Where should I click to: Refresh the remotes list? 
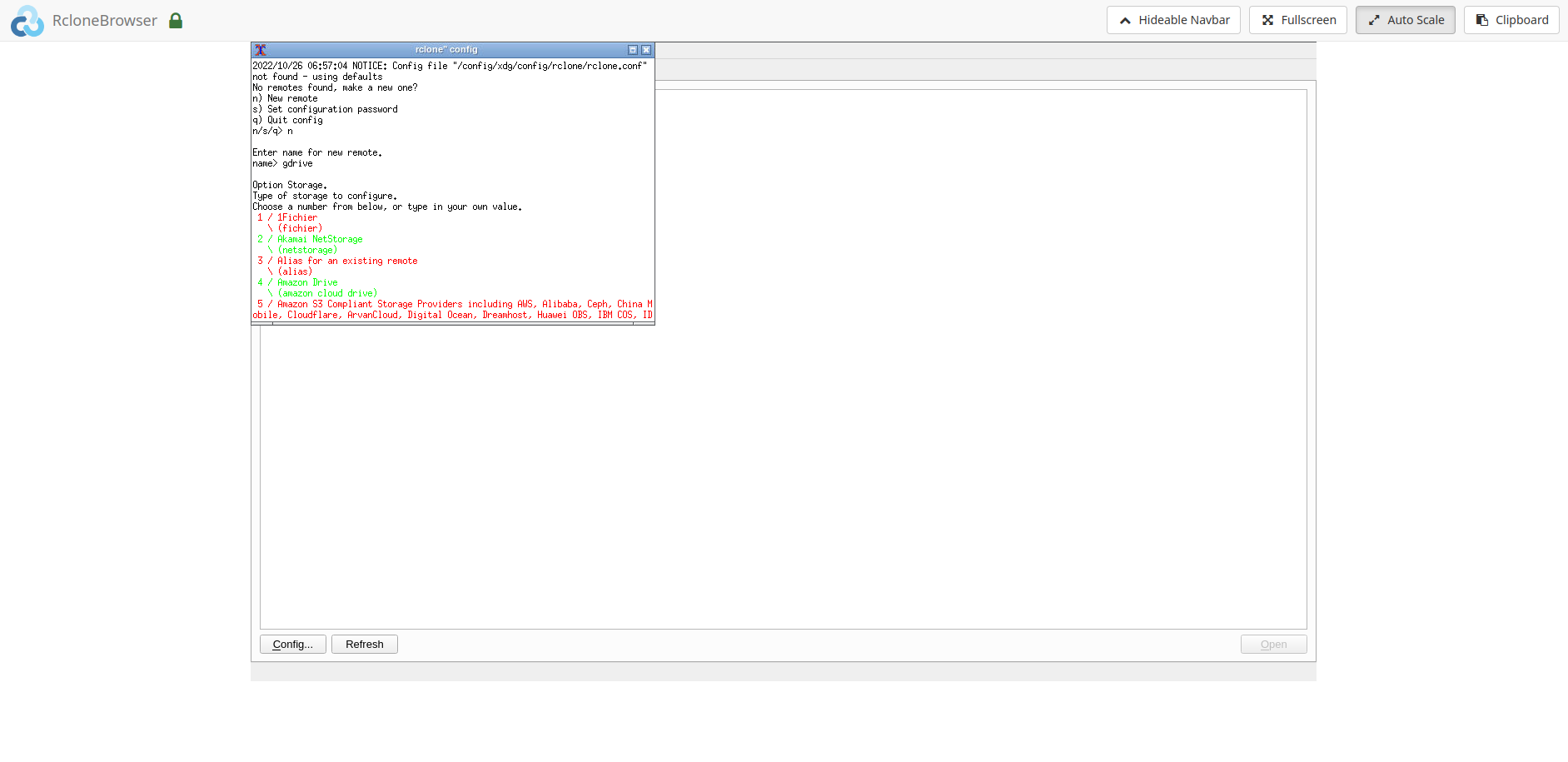coord(364,644)
